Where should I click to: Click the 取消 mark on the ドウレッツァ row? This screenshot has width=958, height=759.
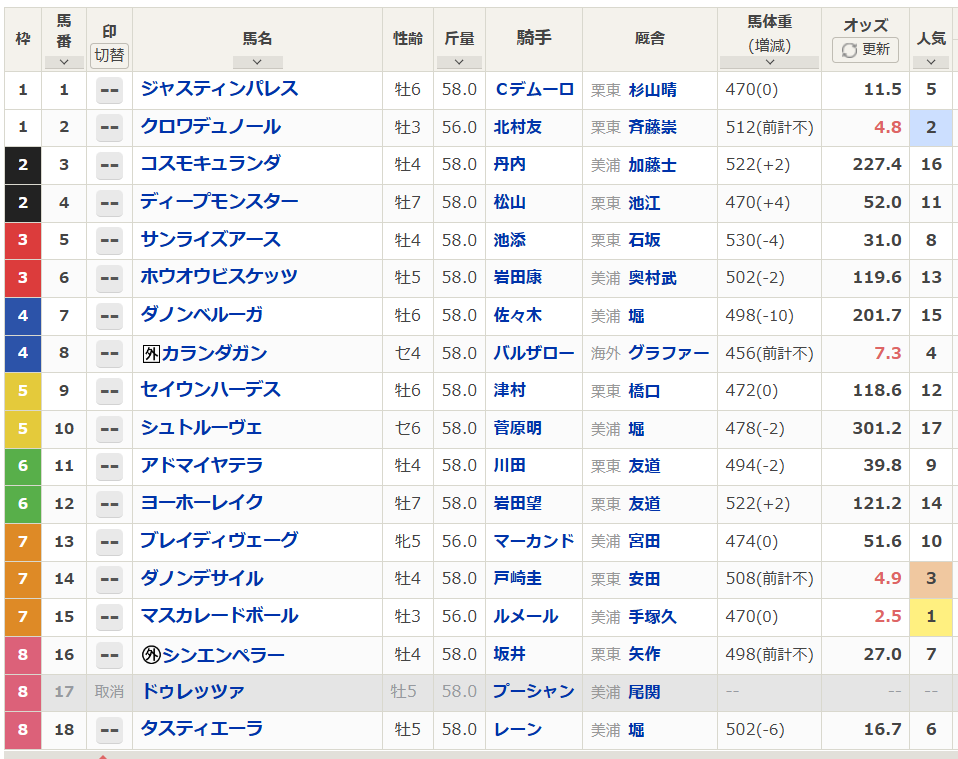(x=109, y=693)
